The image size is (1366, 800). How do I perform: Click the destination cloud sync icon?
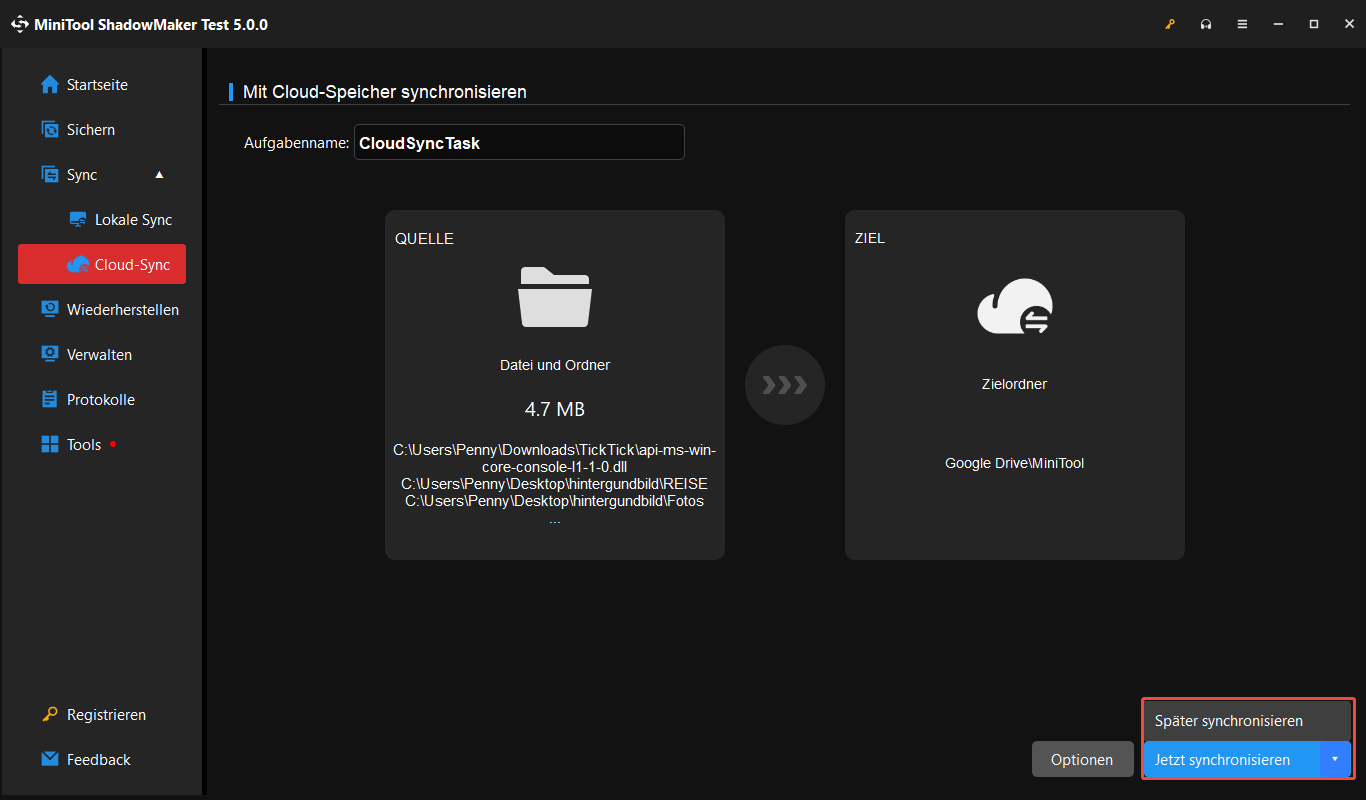coord(1015,306)
